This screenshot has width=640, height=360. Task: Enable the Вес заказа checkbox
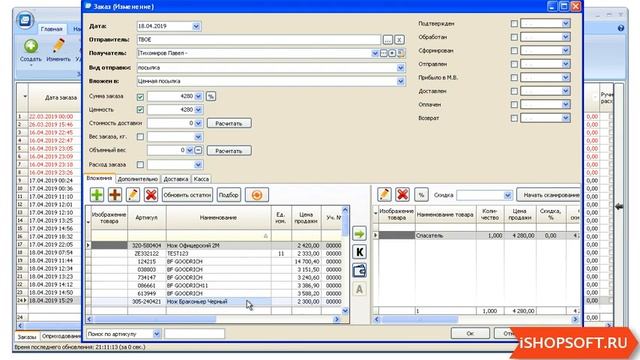[140, 137]
